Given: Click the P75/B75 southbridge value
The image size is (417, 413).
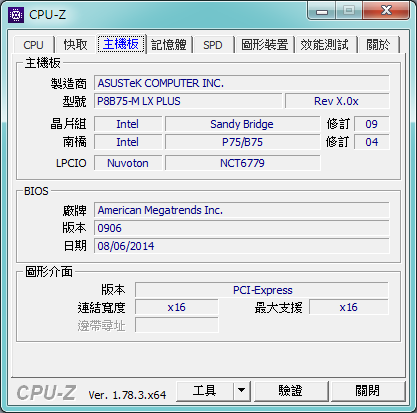Looking at the screenshot, I should pos(242,142).
